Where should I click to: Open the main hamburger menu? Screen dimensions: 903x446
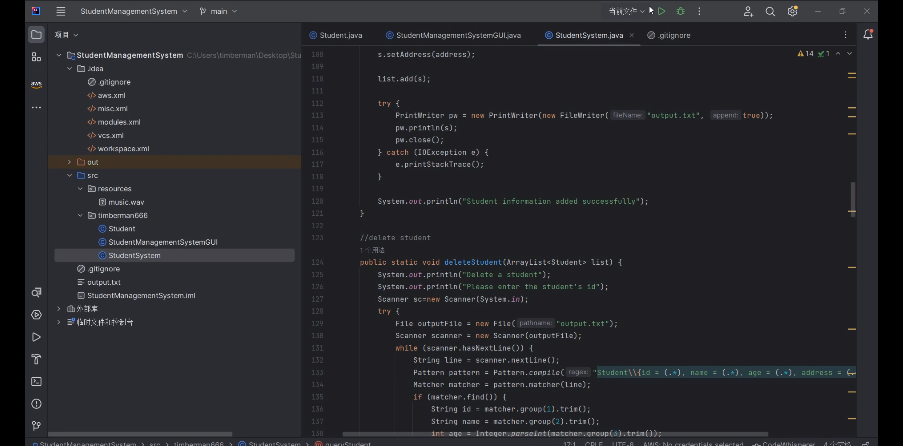click(61, 11)
